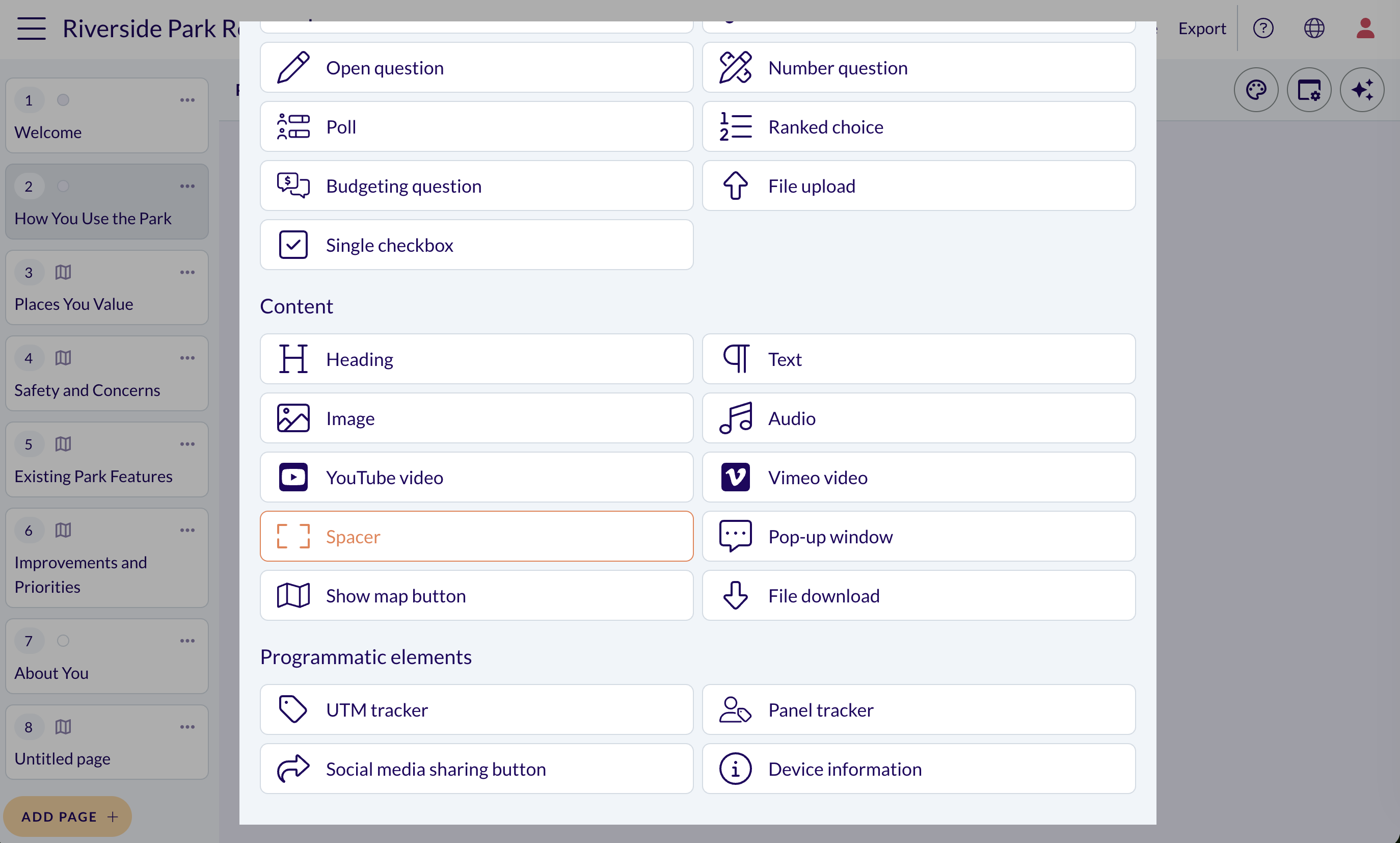Screen dimensions: 1400x843
Task: Add an Open question element
Action: (x=476, y=68)
